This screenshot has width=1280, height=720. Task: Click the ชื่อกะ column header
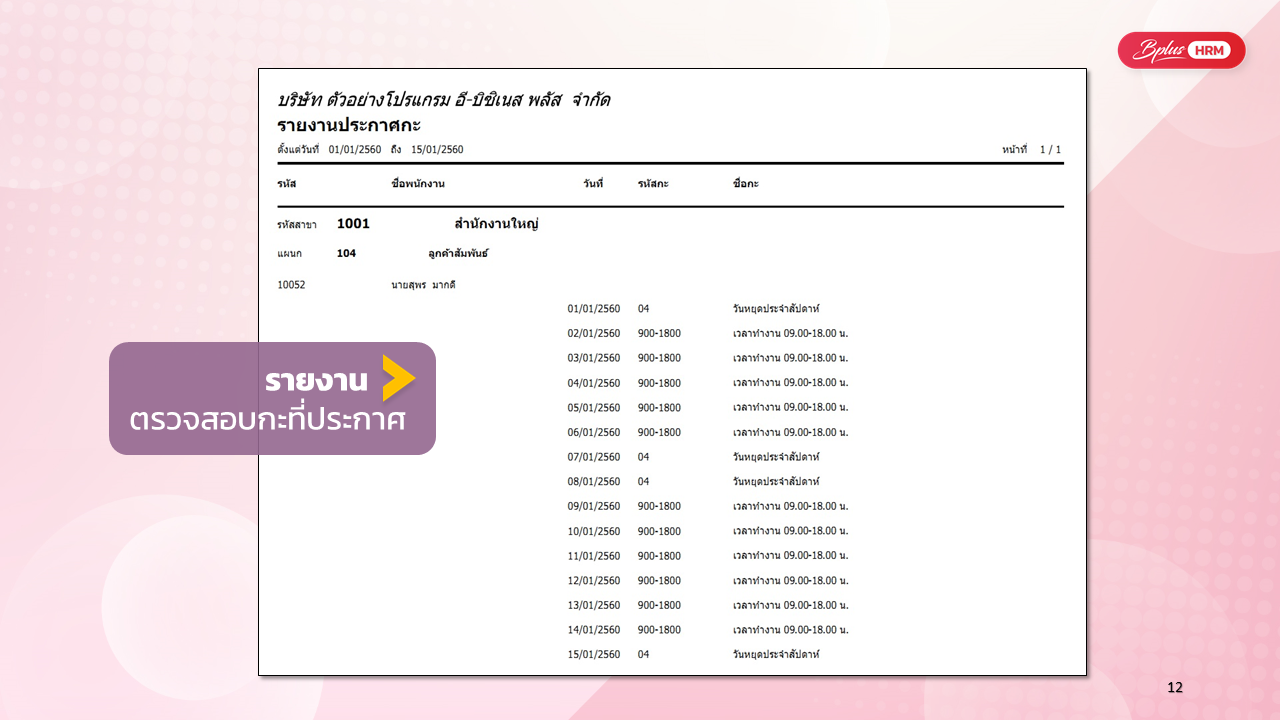click(x=745, y=184)
